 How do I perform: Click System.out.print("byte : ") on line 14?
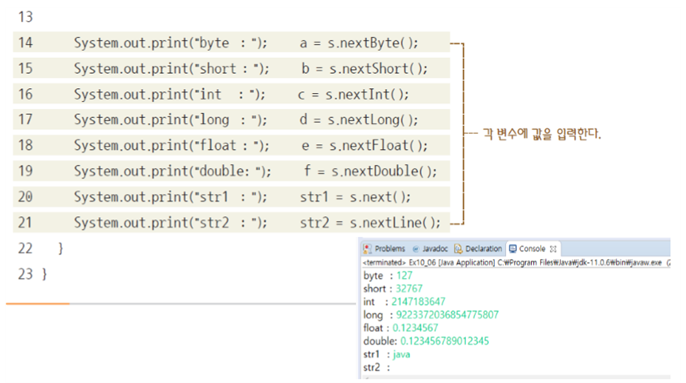[x=170, y=43]
